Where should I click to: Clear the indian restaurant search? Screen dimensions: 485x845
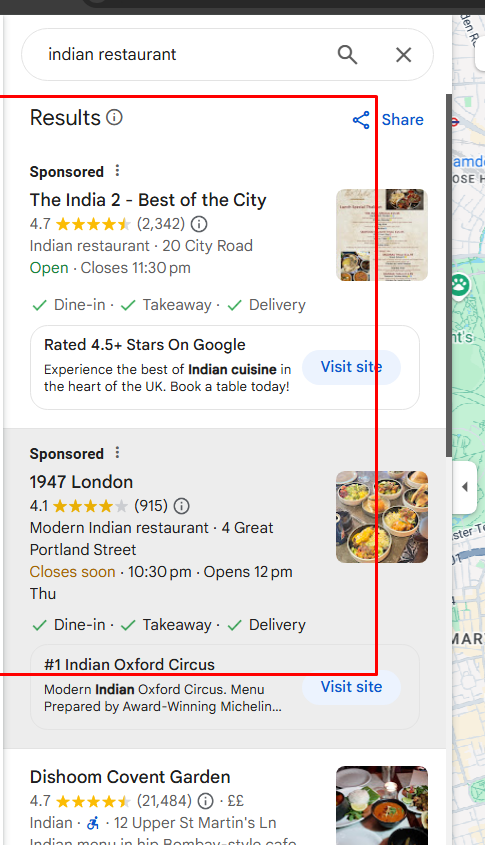coord(404,54)
